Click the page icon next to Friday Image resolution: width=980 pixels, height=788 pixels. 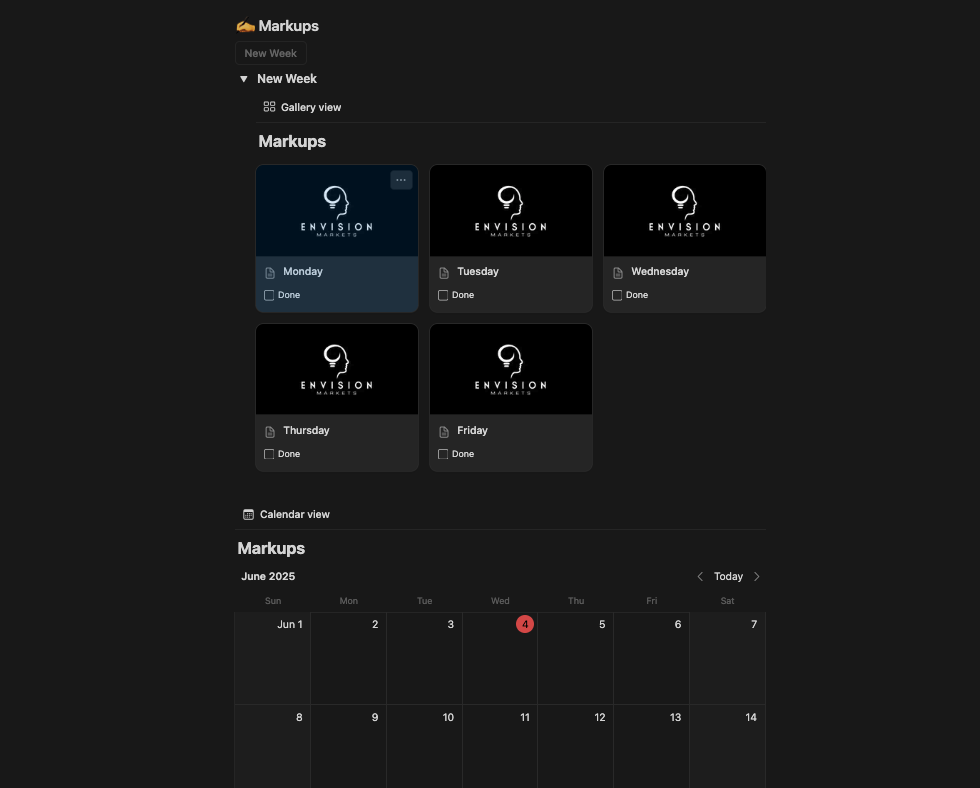(444, 431)
